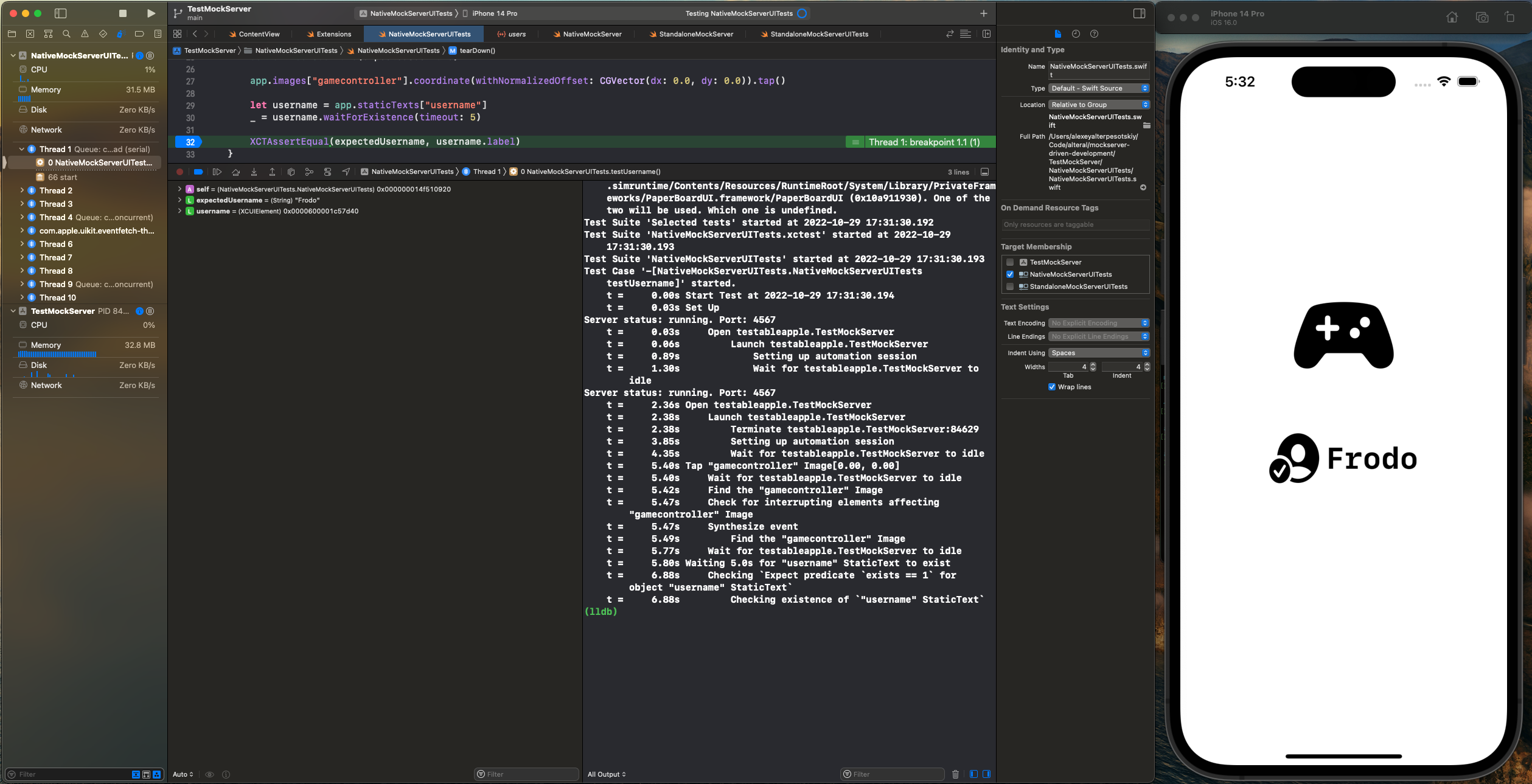
Task: Click the Step Into debug icon
Action: [x=254, y=172]
